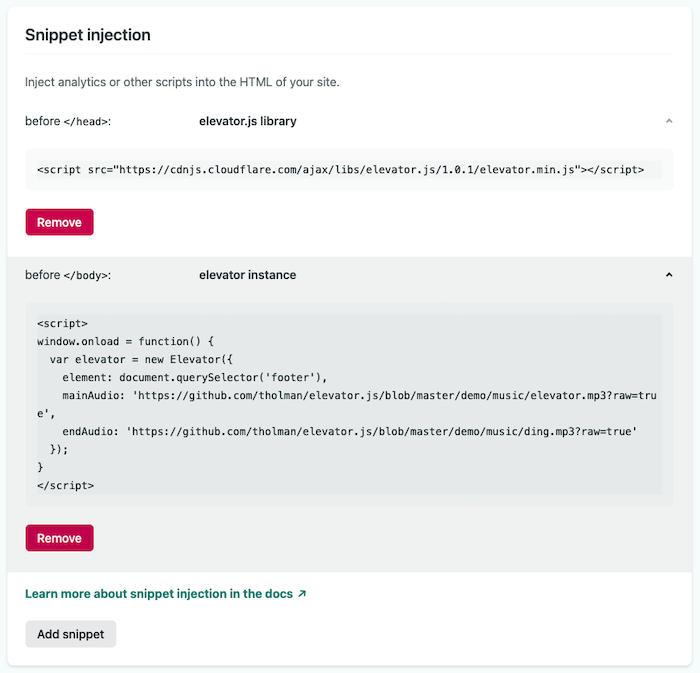Click the Snippet injection heading

pos(88,35)
